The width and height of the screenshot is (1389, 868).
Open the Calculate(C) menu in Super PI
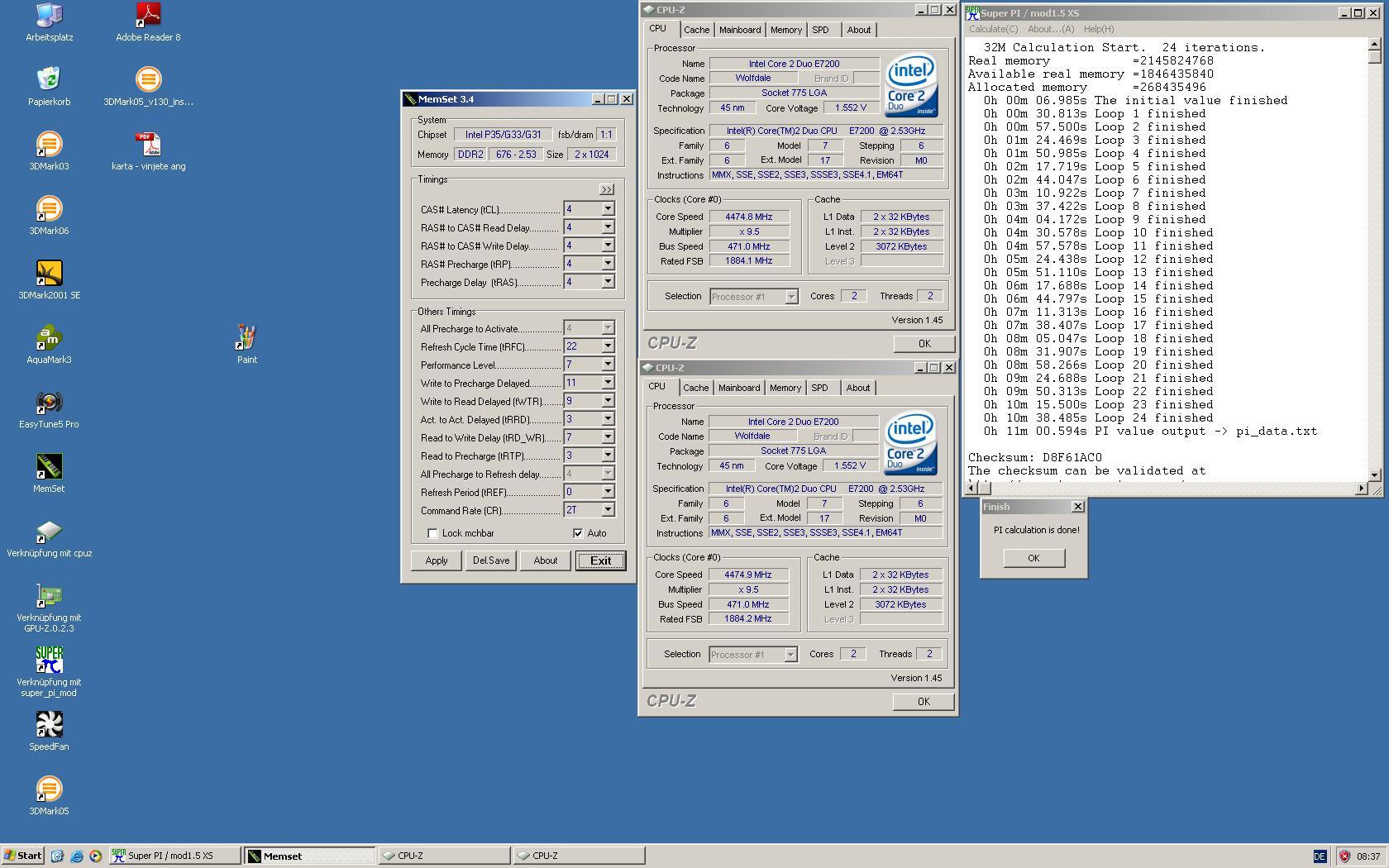click(x=993, y=29)
